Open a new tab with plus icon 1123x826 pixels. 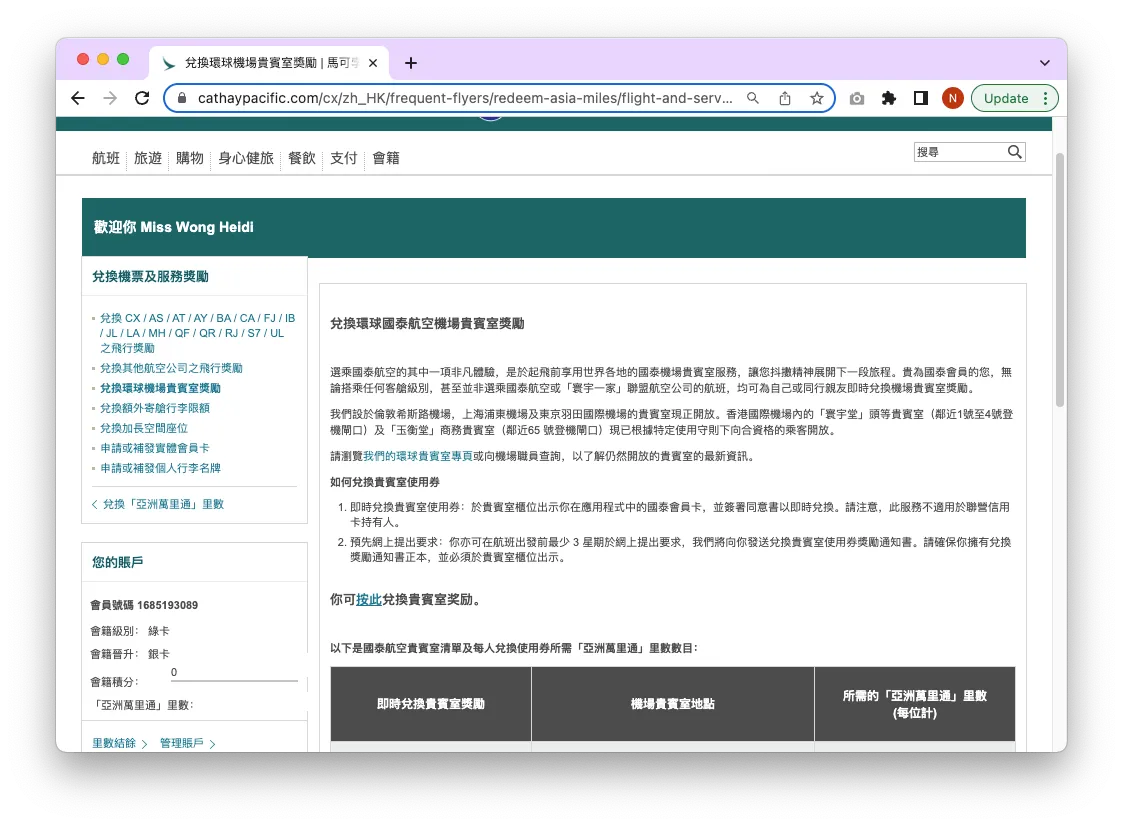point(410,63)
